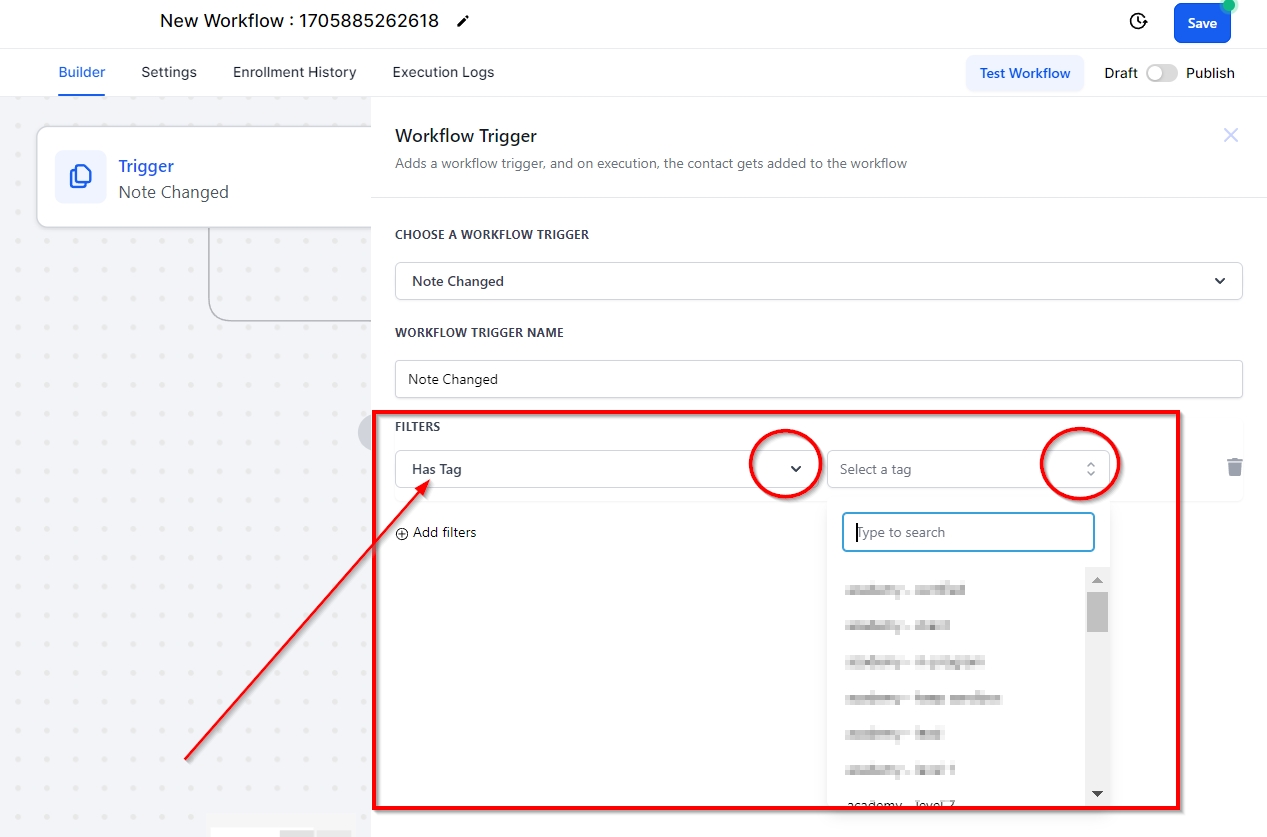The height and width of the screenshot is (837, 1267).
Task: Click the pencil icon to rename workflow
Action: tap(462, 22)
